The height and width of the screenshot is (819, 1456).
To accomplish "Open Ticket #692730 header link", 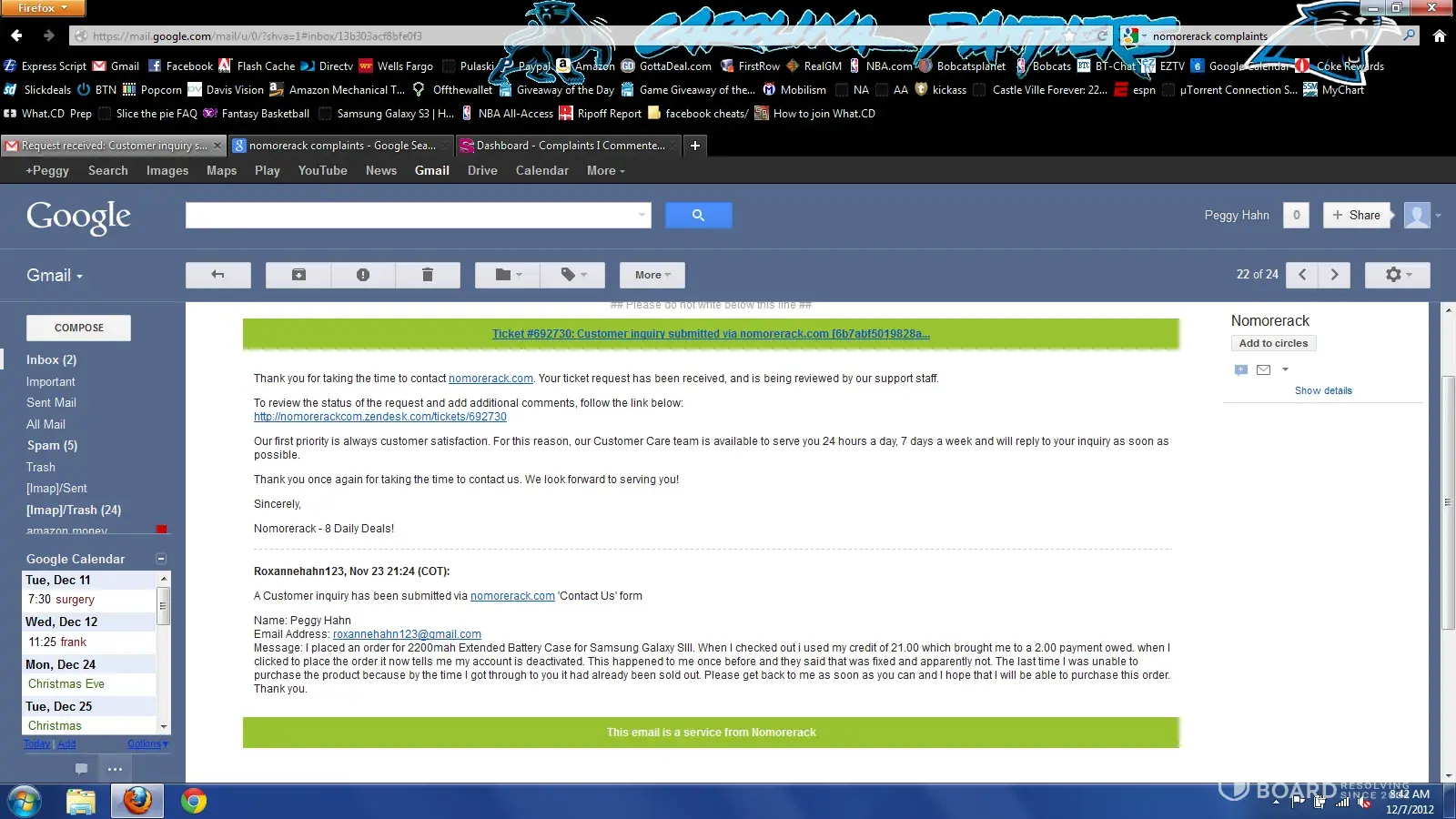I will pos(711,334).
